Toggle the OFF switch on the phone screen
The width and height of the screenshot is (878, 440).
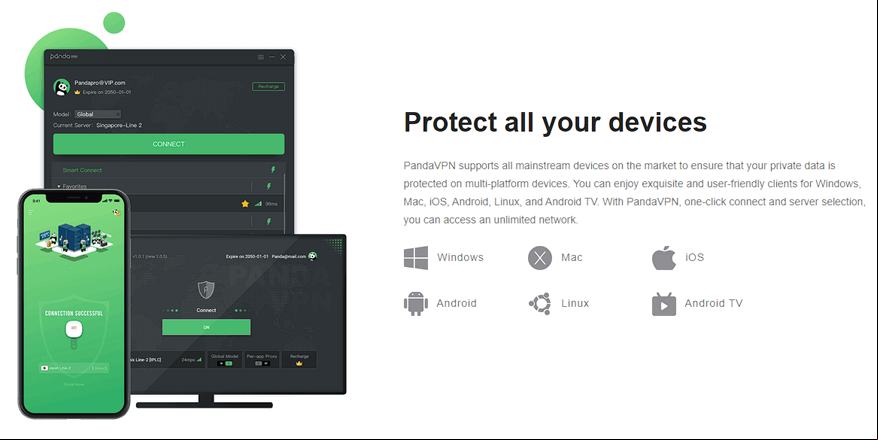point(74,328)
